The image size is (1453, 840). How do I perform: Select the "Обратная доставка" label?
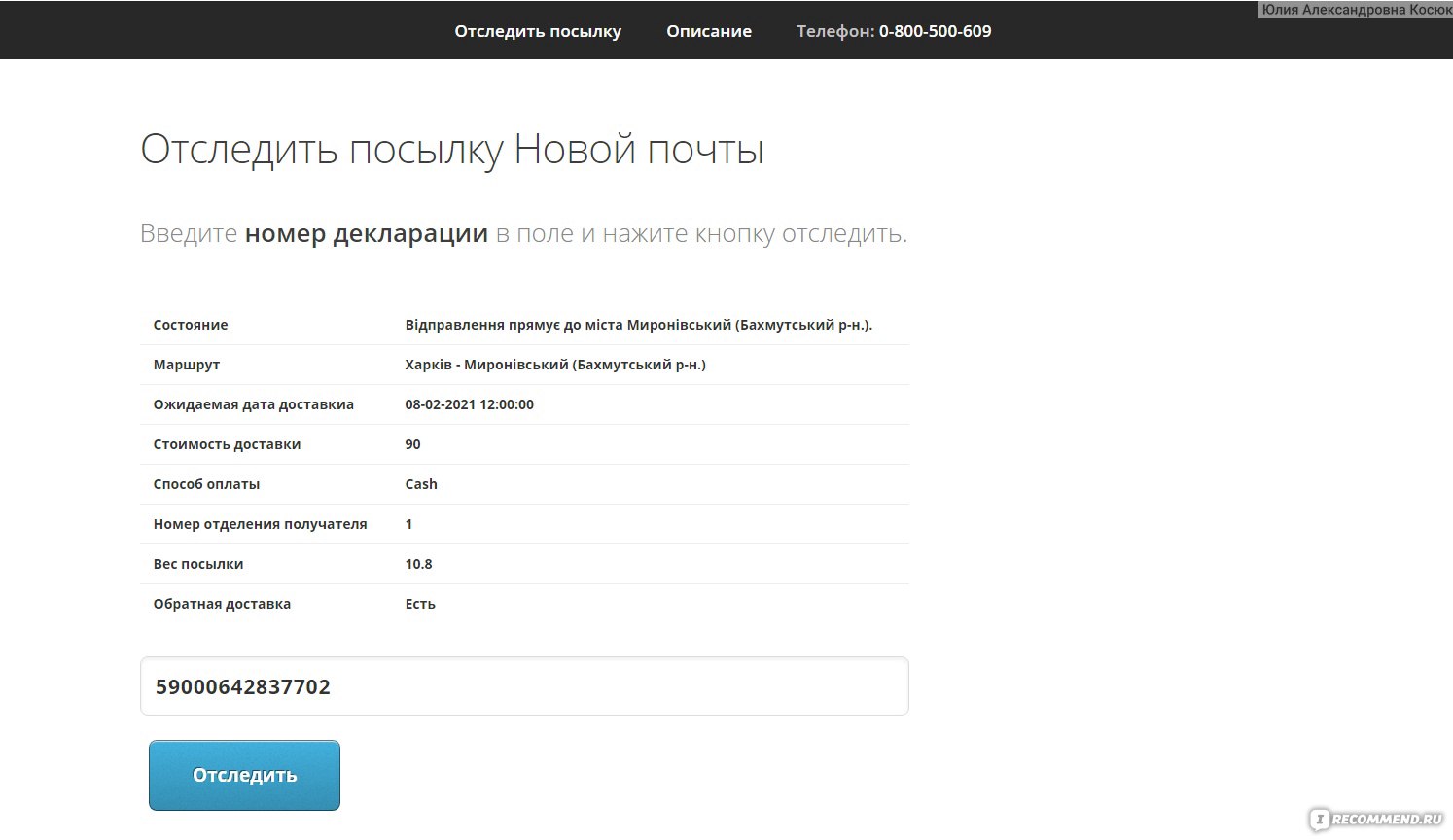pyautogui.click(x=222, y=604)
